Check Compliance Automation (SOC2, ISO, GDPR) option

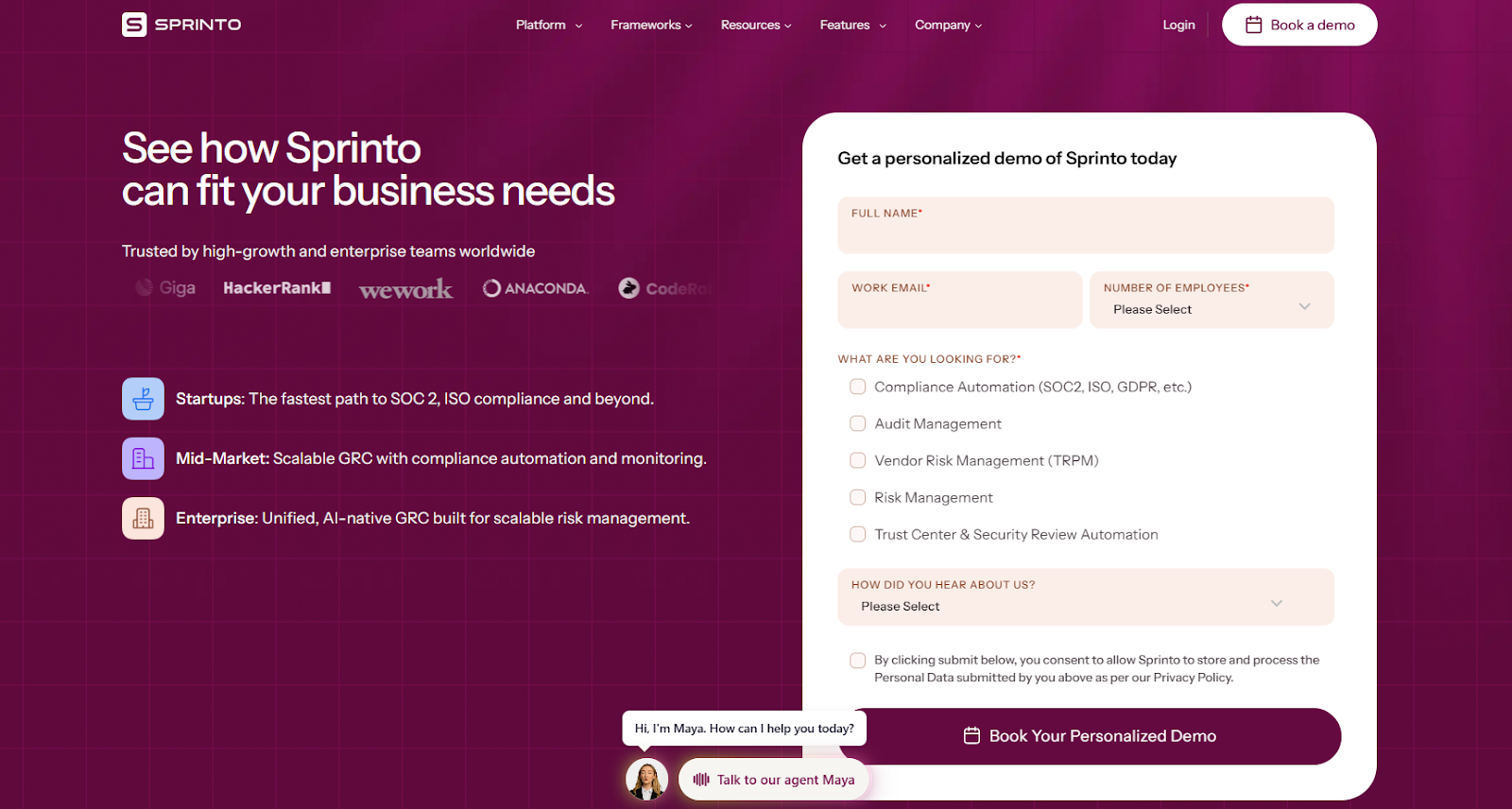coord(858,387)
